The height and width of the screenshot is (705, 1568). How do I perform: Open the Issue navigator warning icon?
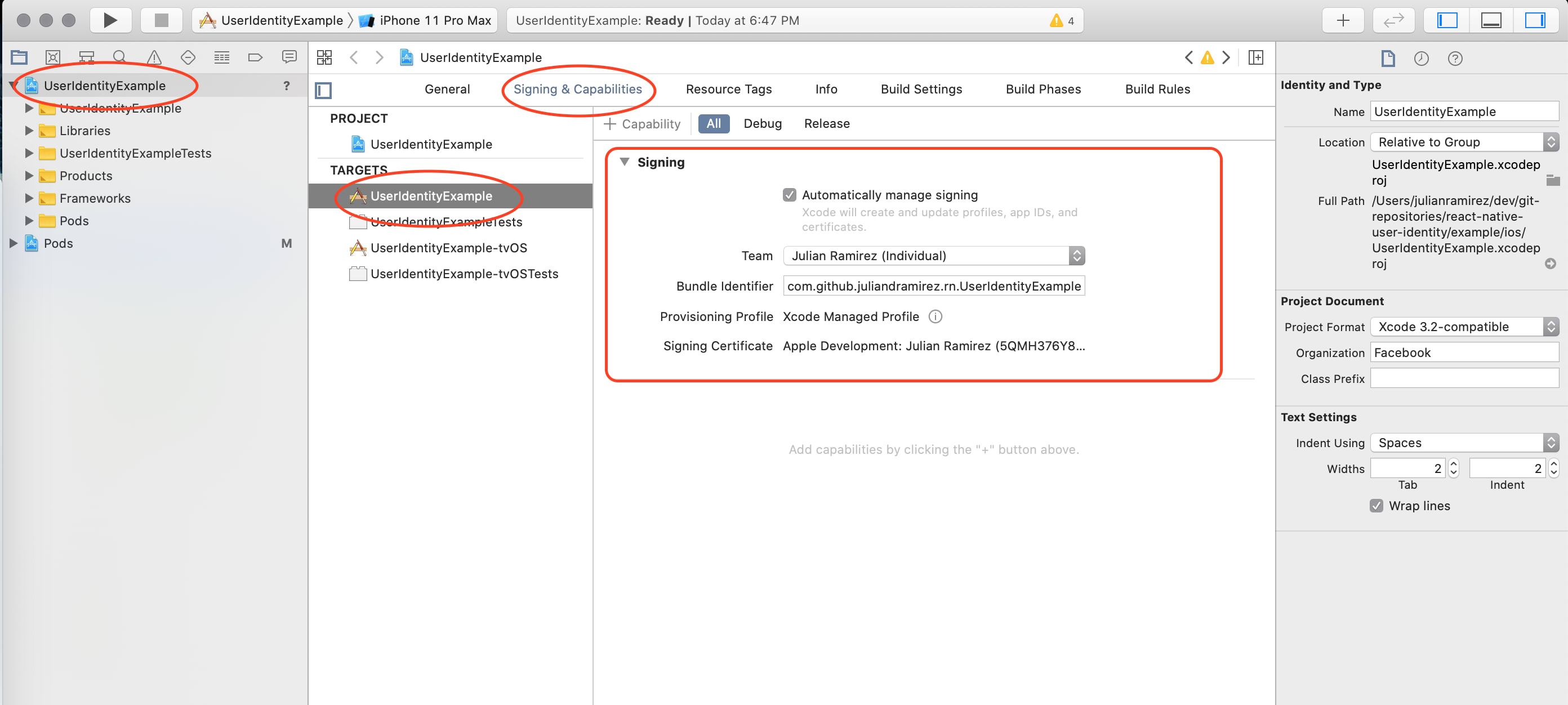(x=154, y=57)
